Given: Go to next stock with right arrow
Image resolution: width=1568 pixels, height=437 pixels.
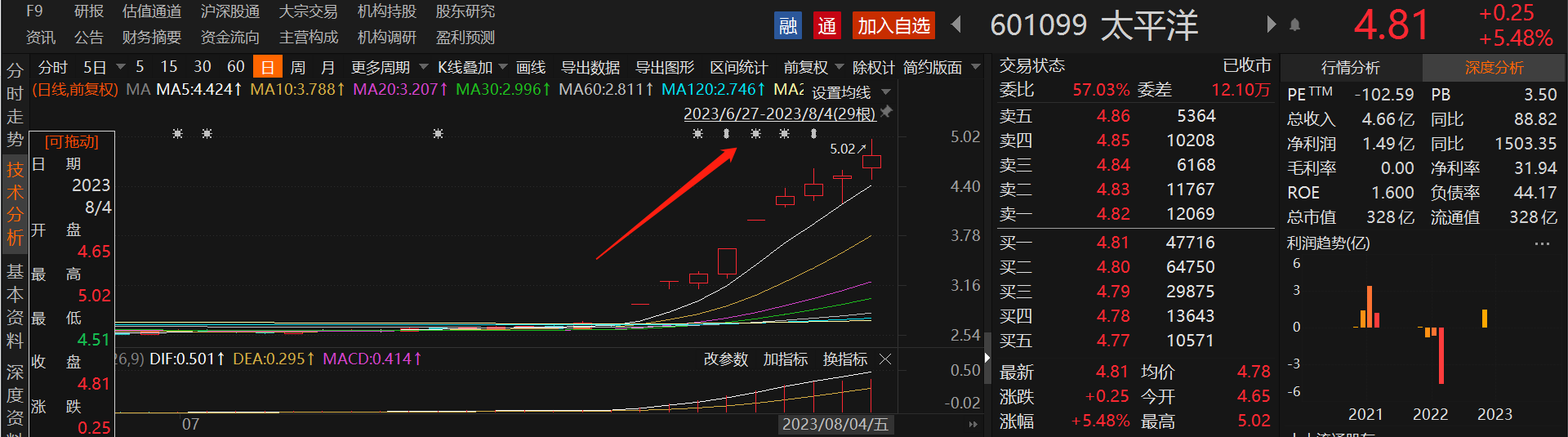Looking at the screenshot, I should (x=1270, y=25).
